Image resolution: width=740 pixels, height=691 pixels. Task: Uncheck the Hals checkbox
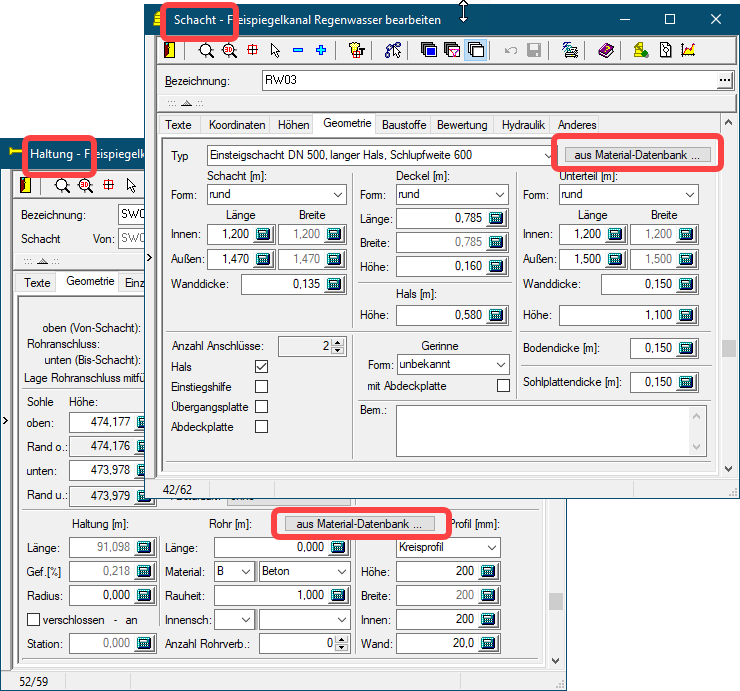(x=261, y=367)
